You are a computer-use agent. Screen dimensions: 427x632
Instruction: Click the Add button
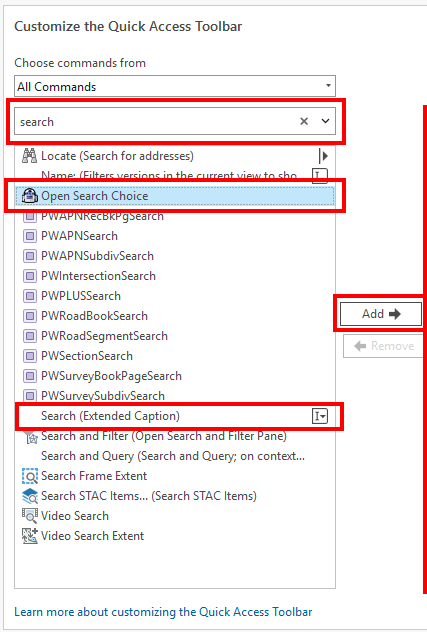(381, 314)
